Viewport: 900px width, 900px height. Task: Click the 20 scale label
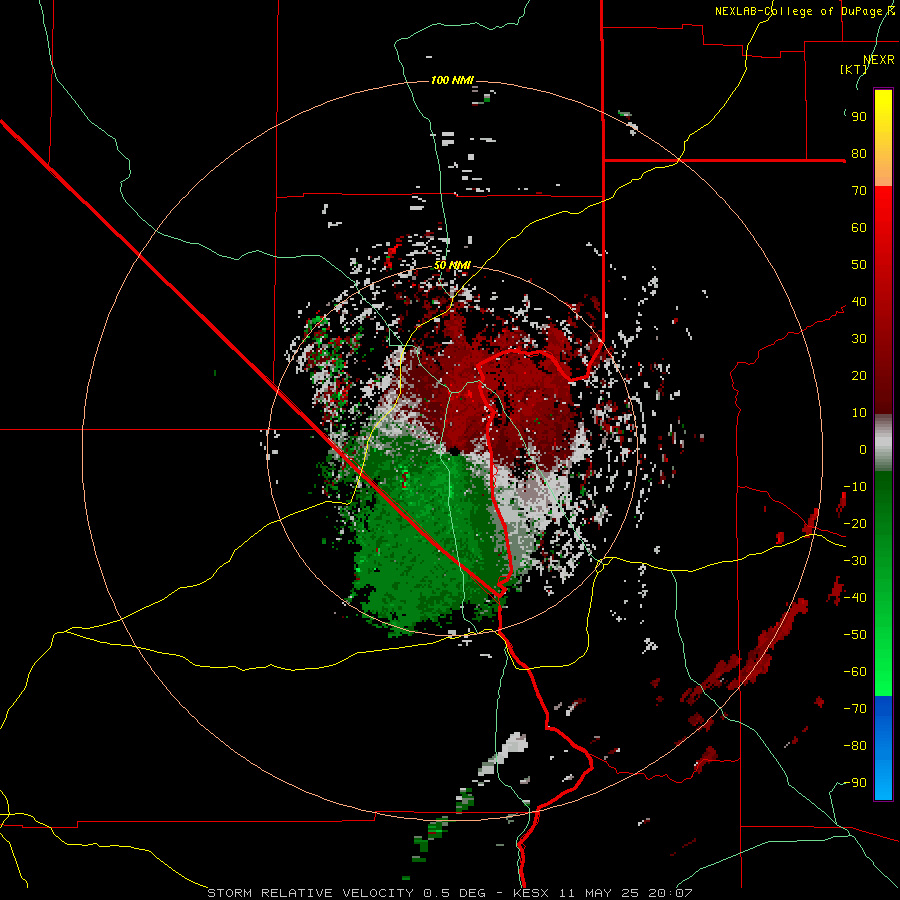pyautogui.click(x=859, y=376)
